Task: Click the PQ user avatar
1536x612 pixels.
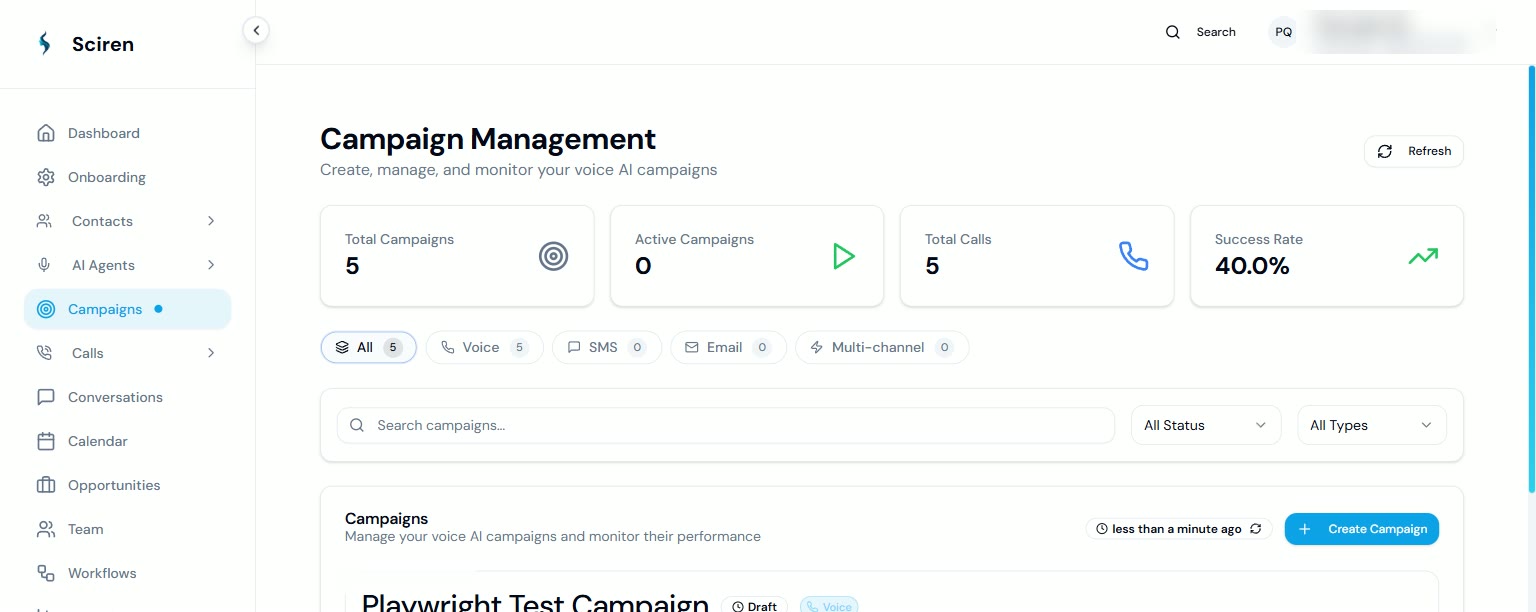Action: click(x=1284, y=32)
